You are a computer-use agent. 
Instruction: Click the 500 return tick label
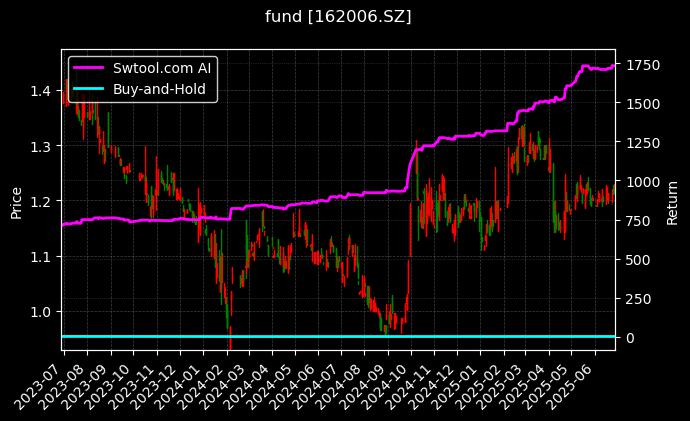point(636,260)
